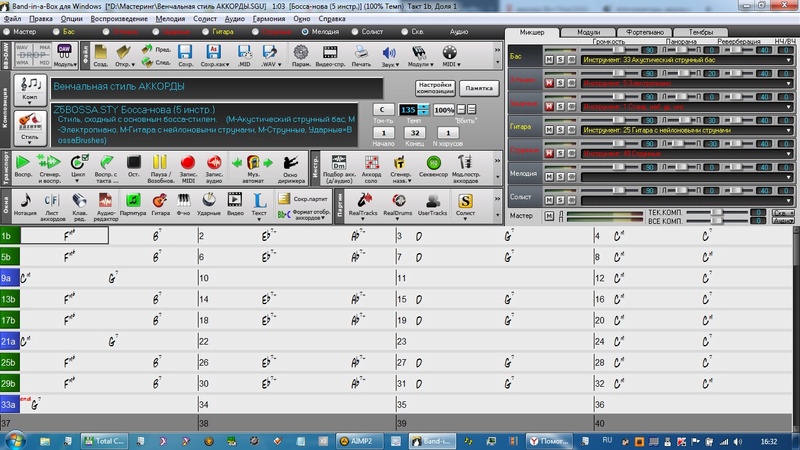Screen dimensions: 800x450
Task: Stop playback with the Ост. button
Action: 134,163
